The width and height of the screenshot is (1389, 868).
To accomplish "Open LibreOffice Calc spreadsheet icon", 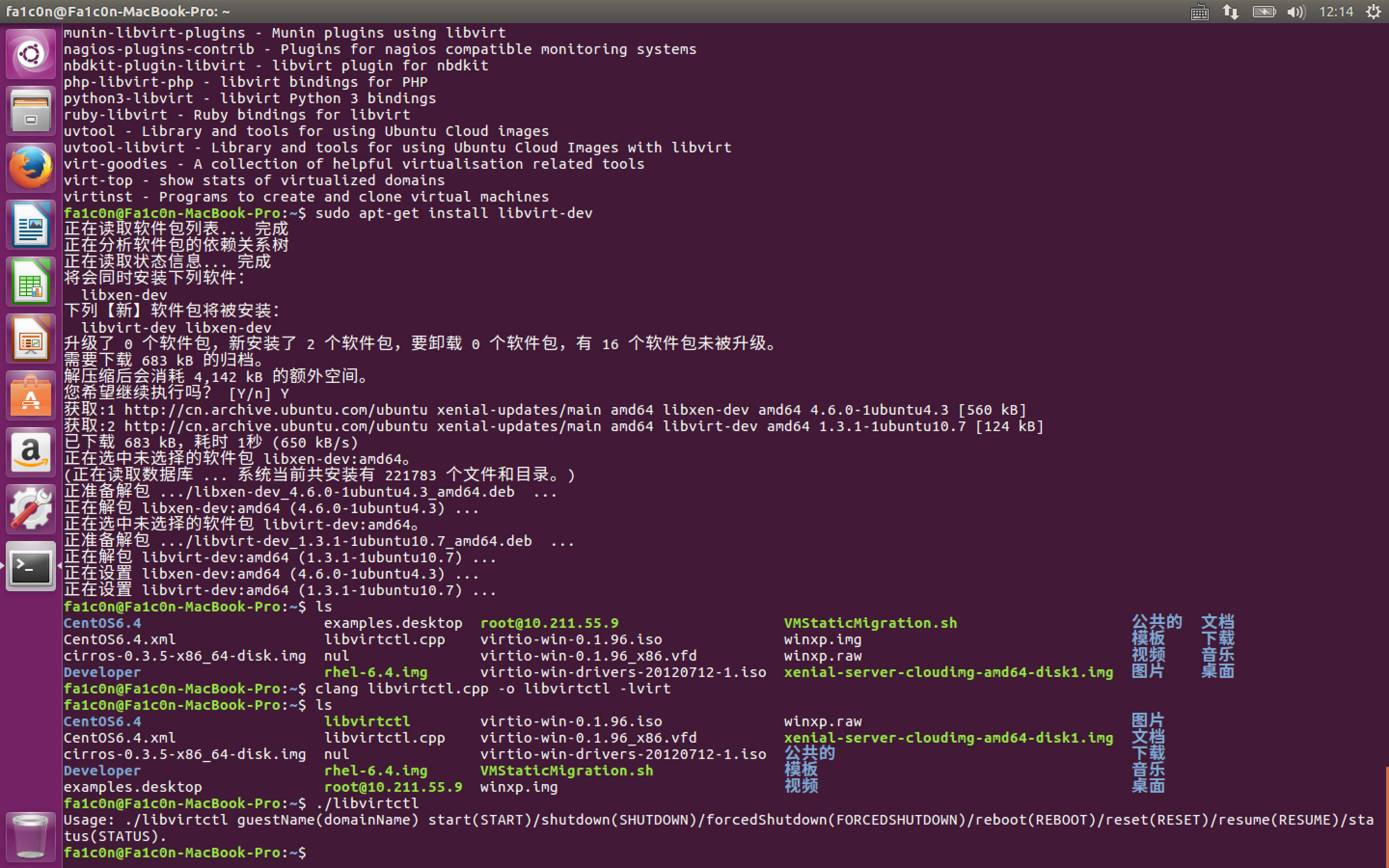I will click(30, 281).
